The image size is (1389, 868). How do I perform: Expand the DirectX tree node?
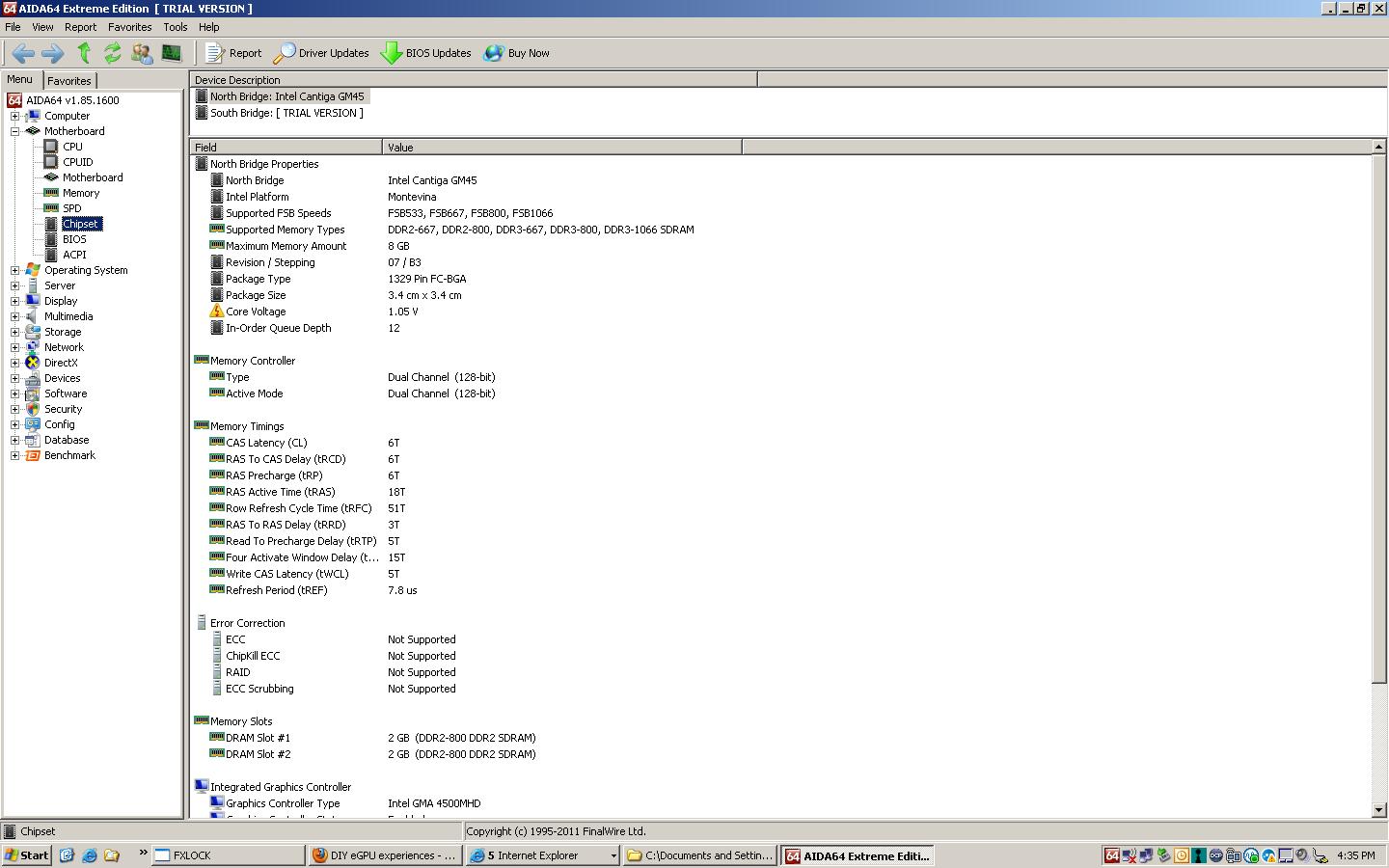[14, 363]
